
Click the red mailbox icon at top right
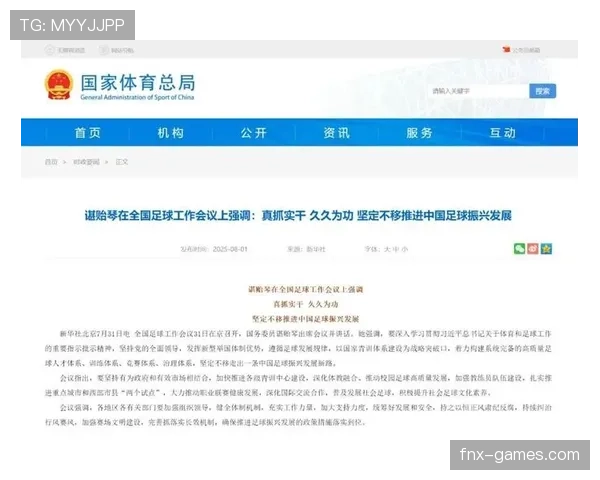coord(506,50)
